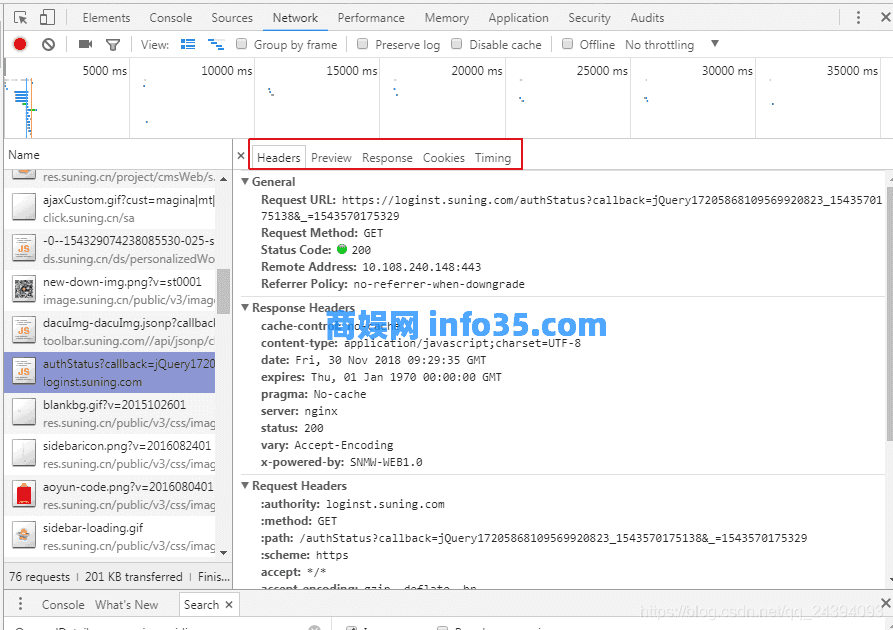This screenshot has width=893, height=630.
Task: Clear the network log icon
Action: coord(48,44)
